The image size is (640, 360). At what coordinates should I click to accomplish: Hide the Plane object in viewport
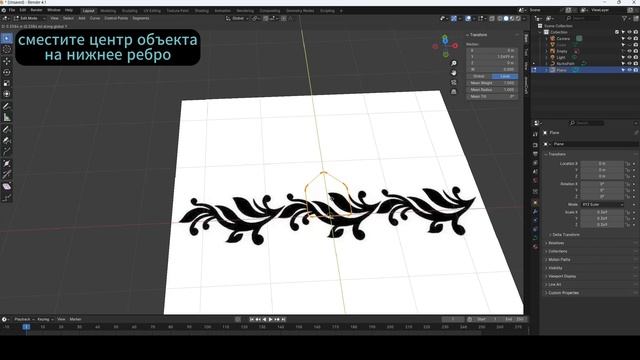[629, 70]
